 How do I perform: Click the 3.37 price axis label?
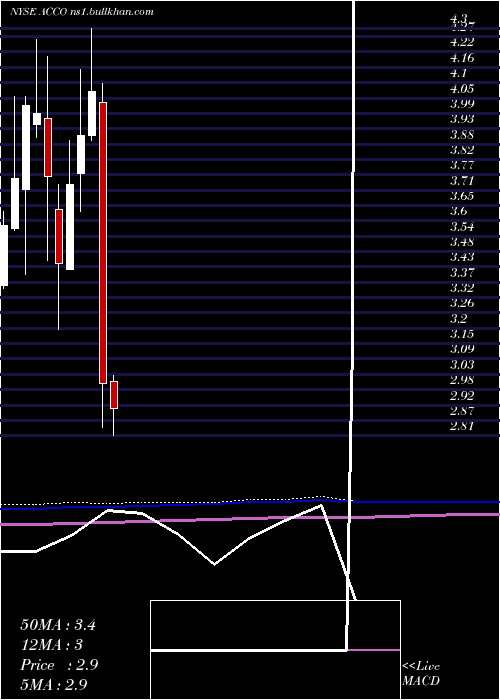pos(462,272)
